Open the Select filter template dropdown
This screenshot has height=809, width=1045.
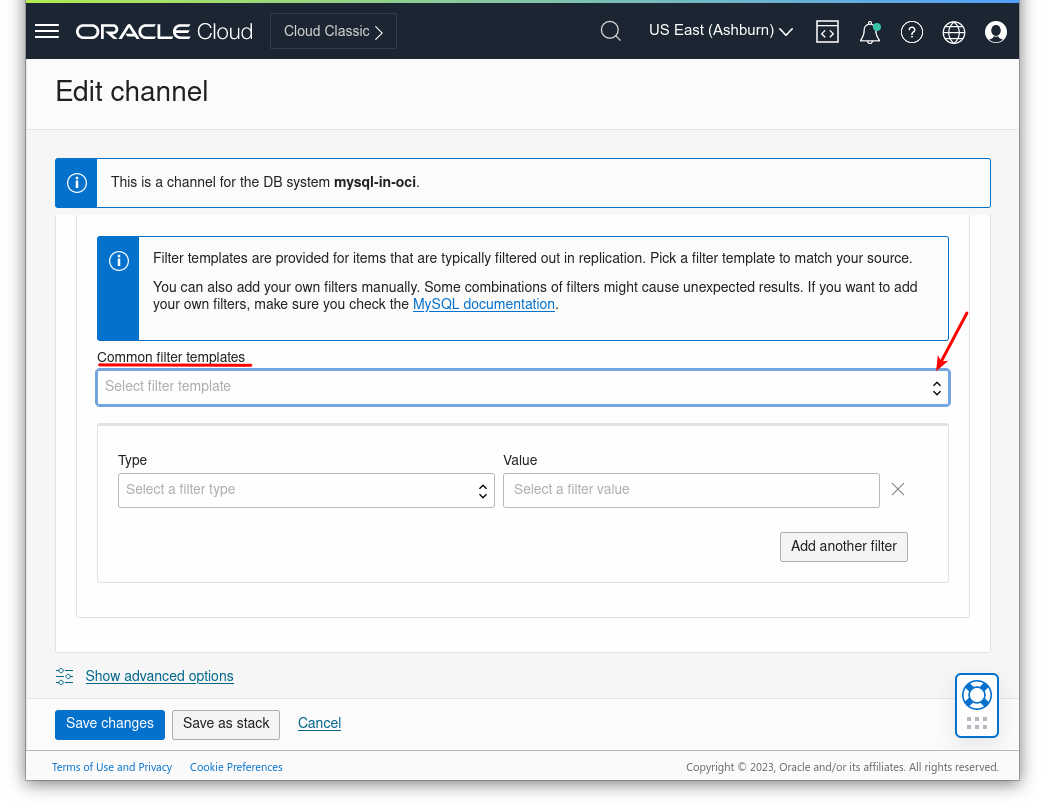522,387
